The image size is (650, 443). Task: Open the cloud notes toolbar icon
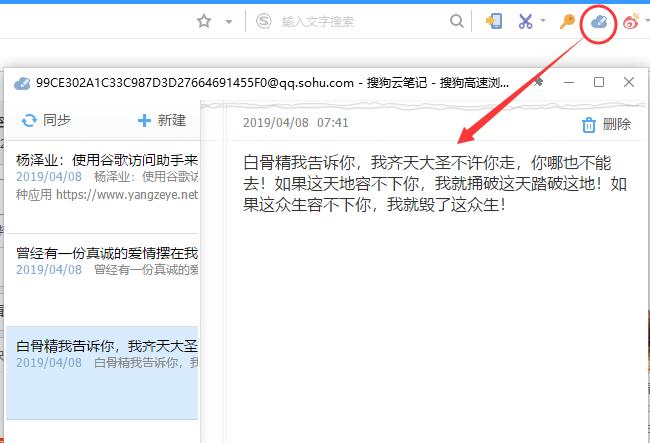click(x=599, y=22)
